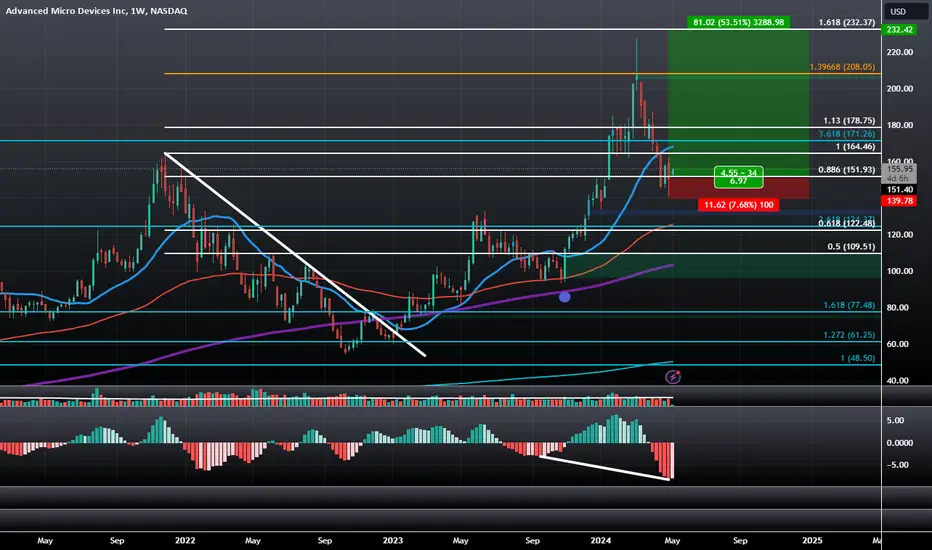The image size is (932, 550).
Task: Click the 2025 label on time axis
Action: click(812, 540)
